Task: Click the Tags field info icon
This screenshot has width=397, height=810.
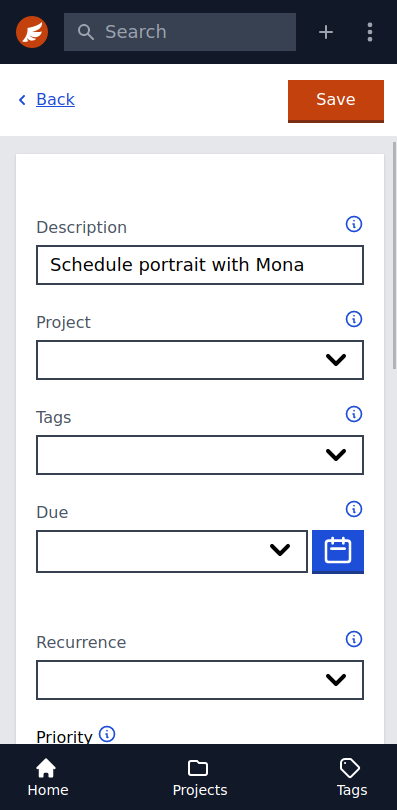Action: [354, 414]
